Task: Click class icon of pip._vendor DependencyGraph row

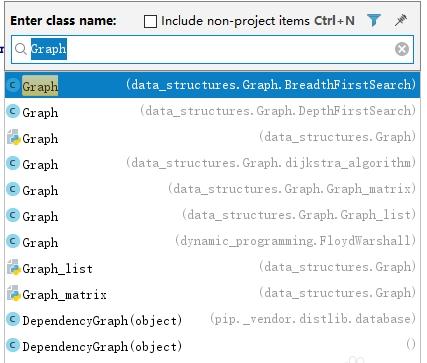Action: pos(13,319)
